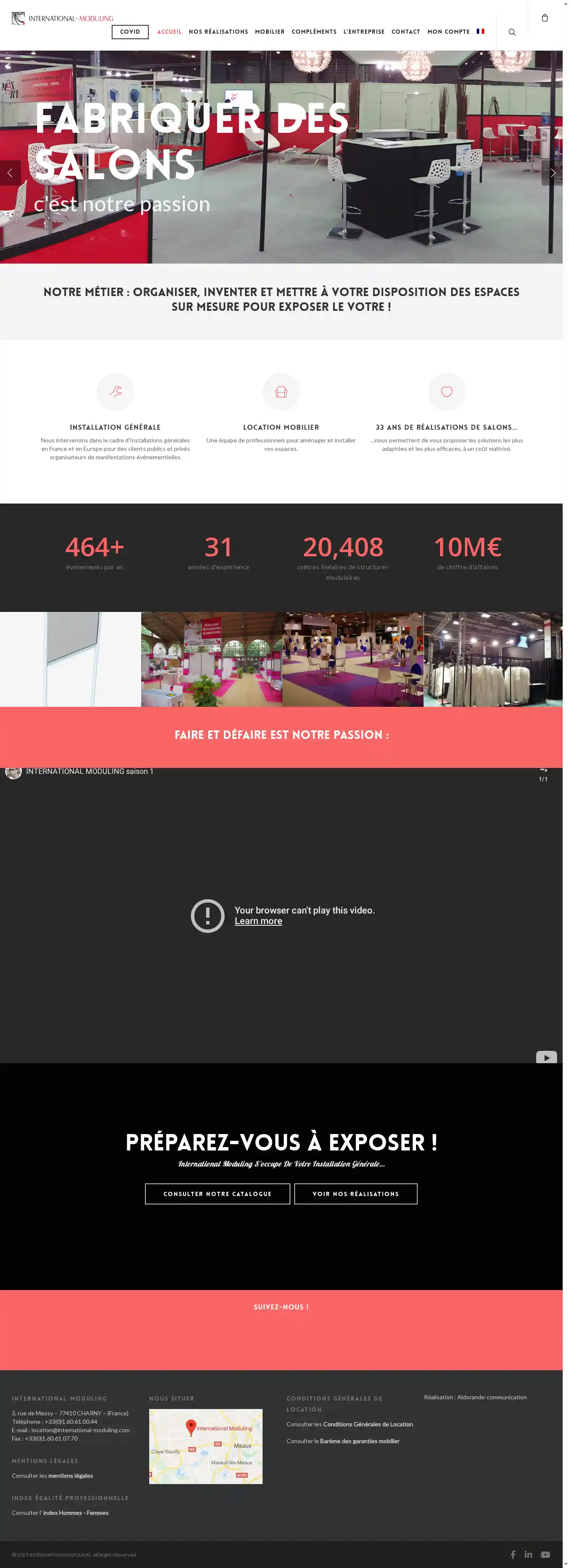Viewport: 569px width, 1568px height.
Task: Advance to next hero slide arrow
Action: point(552,173)
